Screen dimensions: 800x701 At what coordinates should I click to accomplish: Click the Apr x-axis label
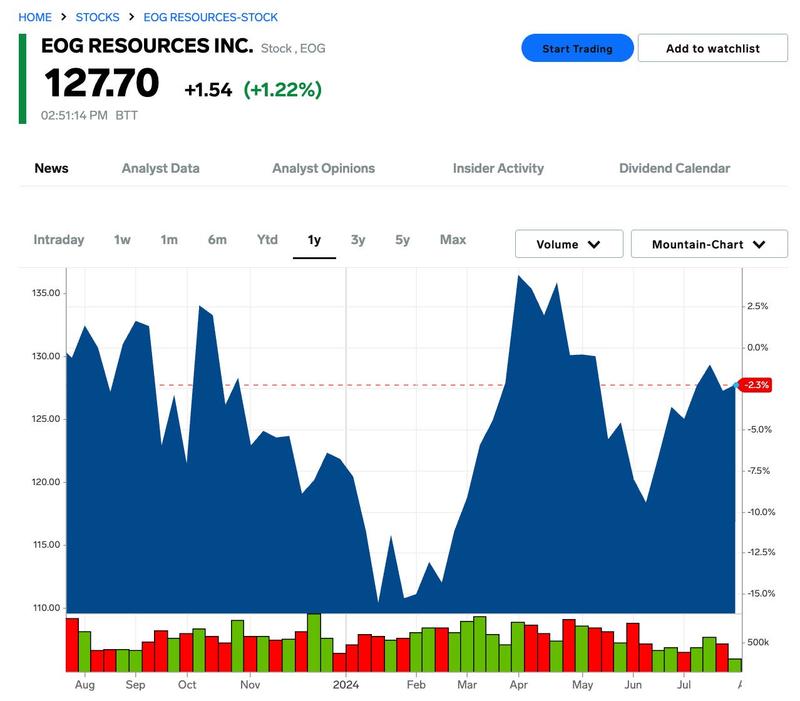point(518,685)
